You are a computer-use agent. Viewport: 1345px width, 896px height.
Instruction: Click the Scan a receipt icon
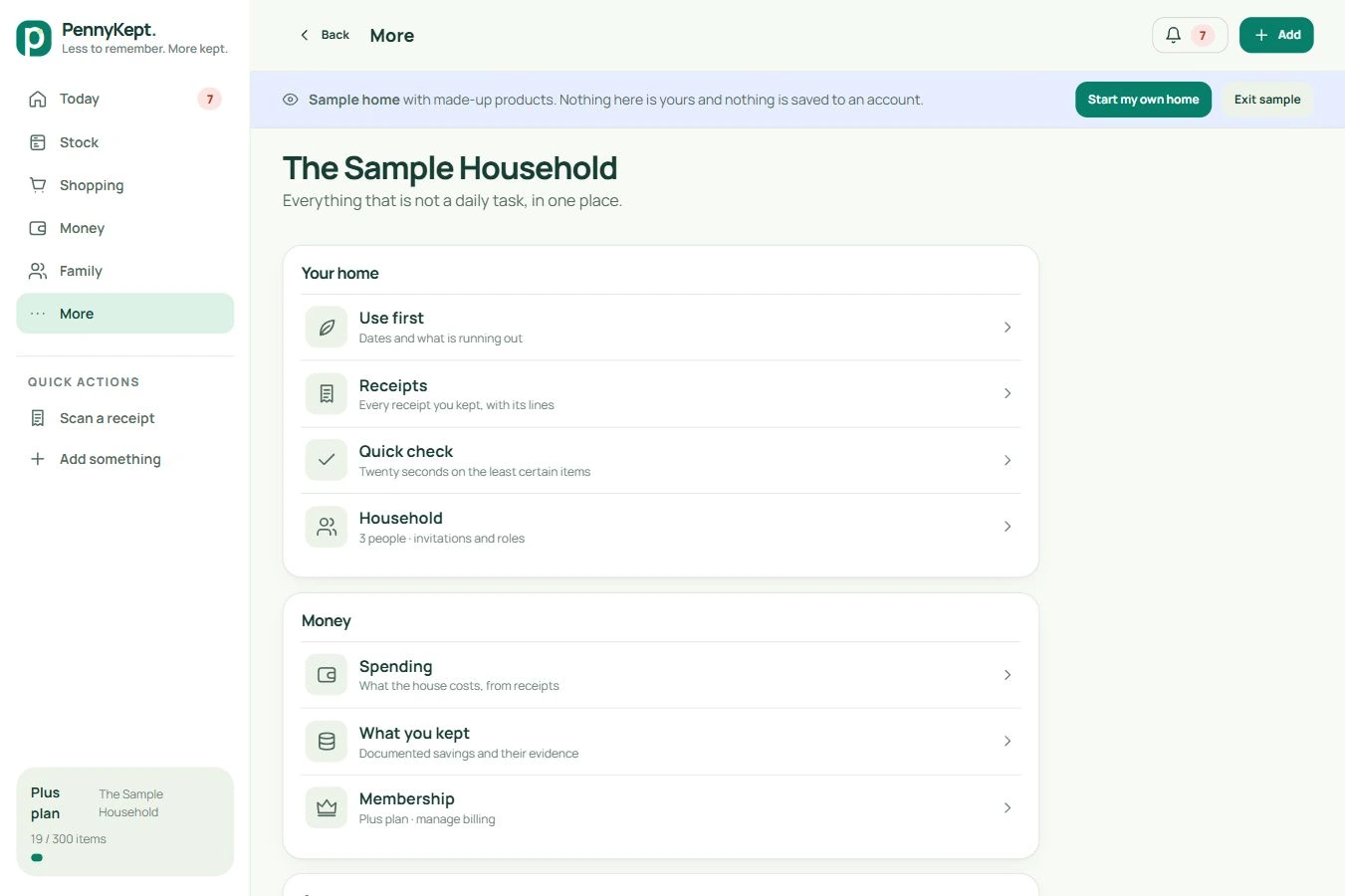38,418
